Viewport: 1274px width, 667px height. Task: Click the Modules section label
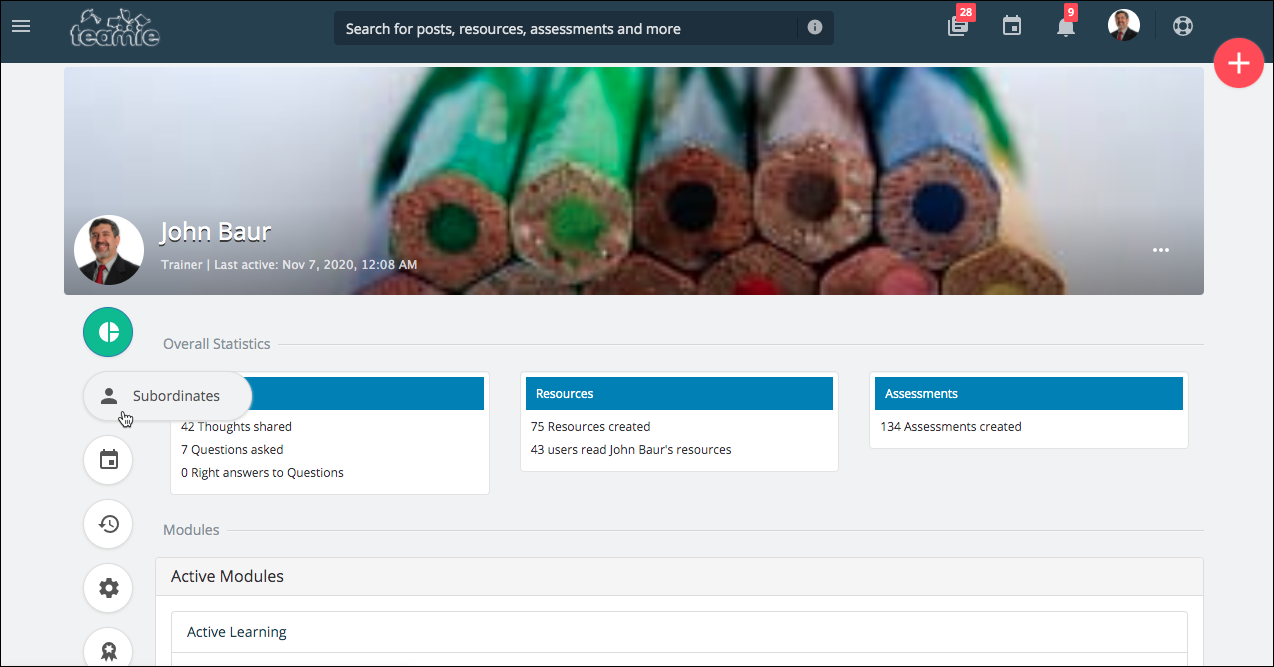click(x=191, y=530)
